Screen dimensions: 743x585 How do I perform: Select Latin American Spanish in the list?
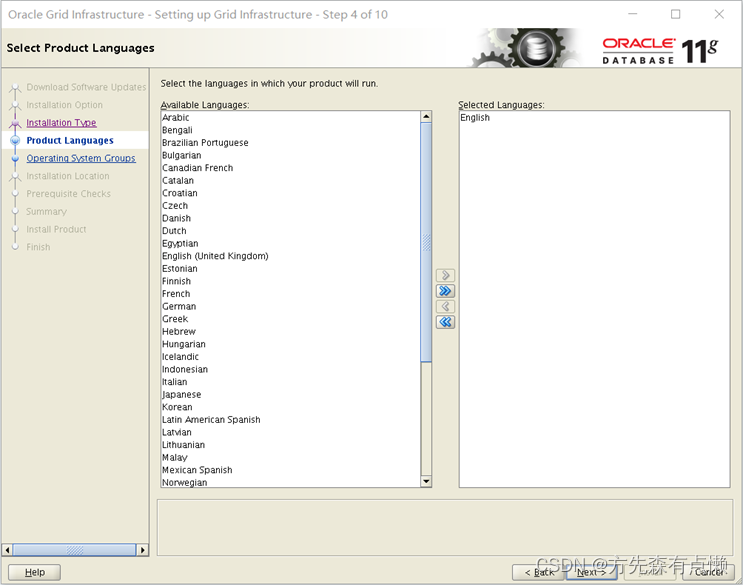290,420
